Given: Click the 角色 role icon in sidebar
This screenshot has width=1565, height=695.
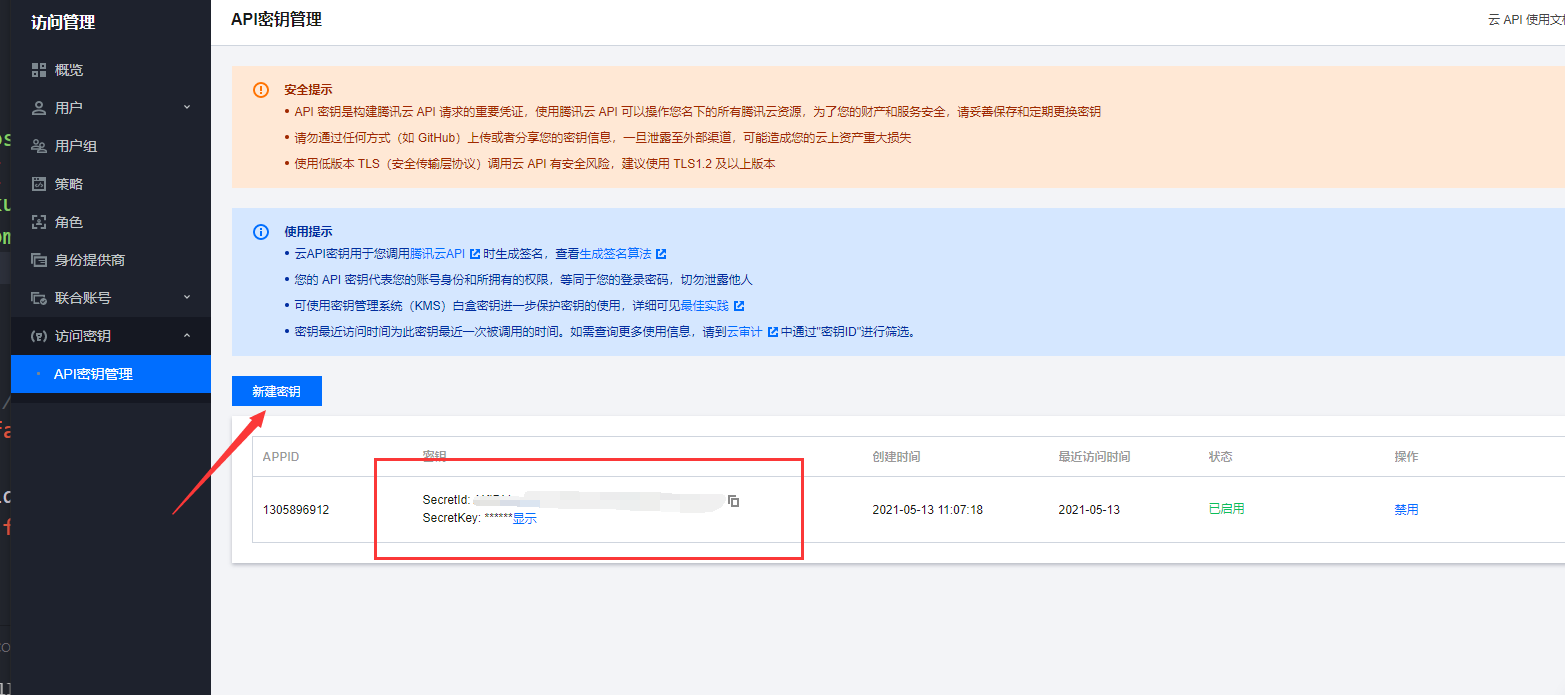Looking at the screenshot, I should (x=39, y=222).
